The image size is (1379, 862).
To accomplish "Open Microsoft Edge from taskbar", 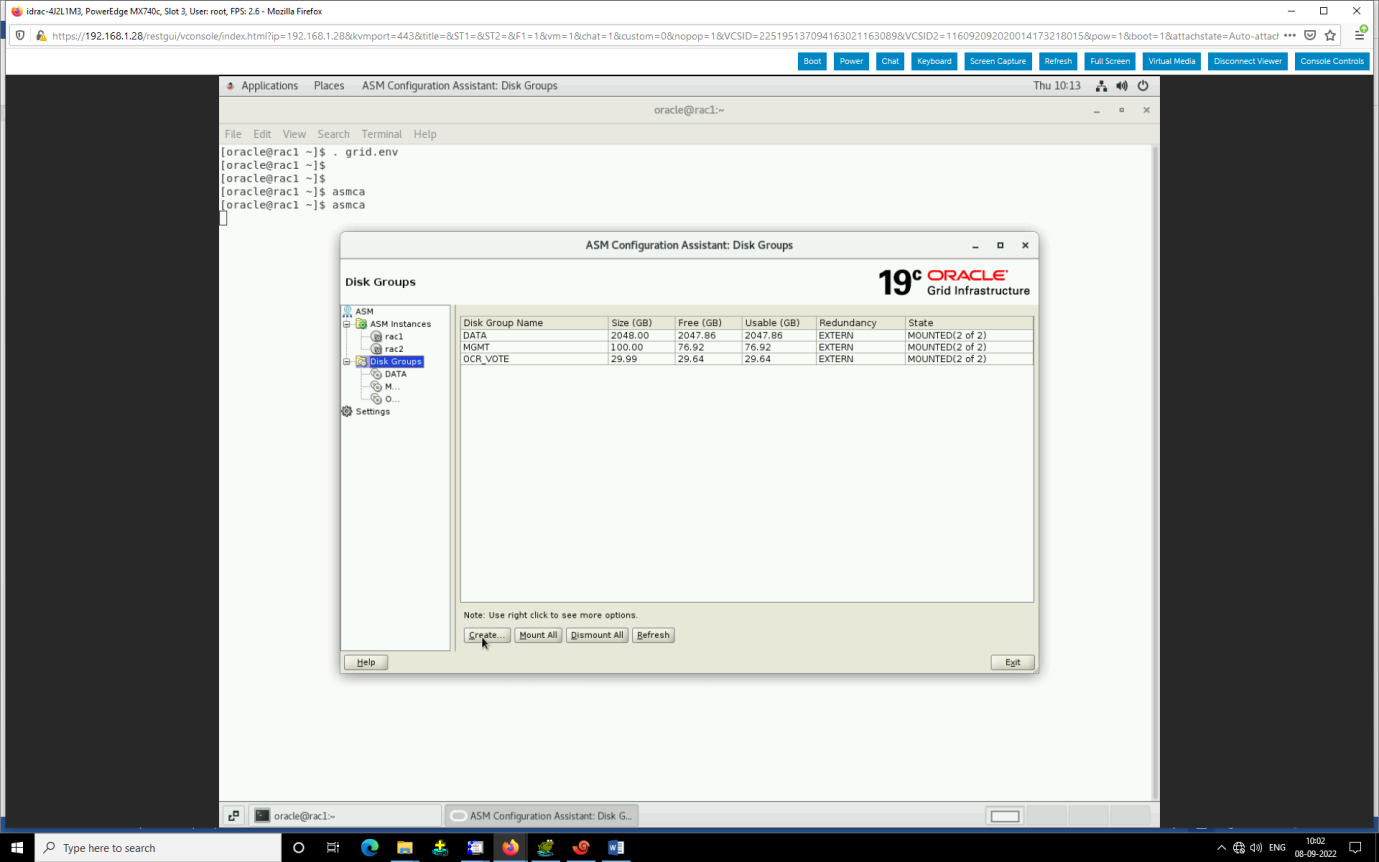I will click(x=369, y=847).
